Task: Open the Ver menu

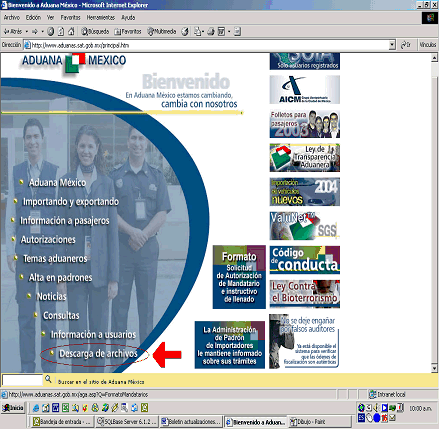Action: pos(50,17)
